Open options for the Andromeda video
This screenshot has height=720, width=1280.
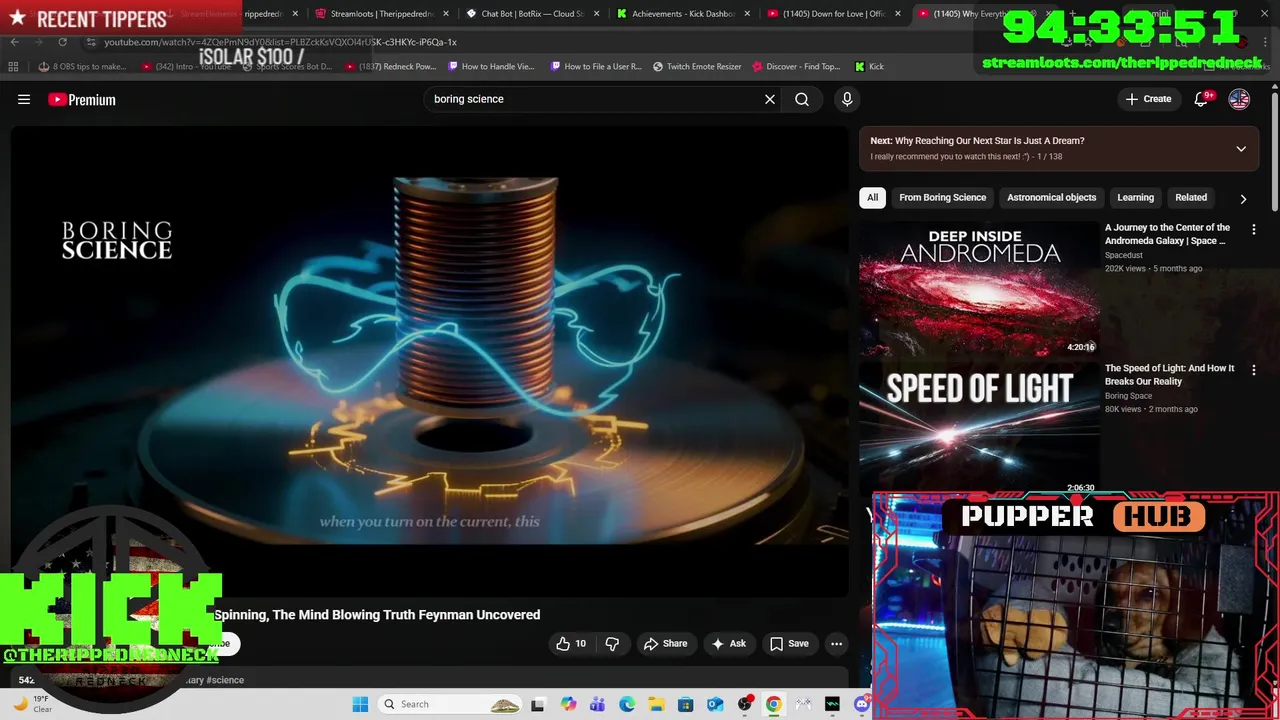coord(1254,229)
